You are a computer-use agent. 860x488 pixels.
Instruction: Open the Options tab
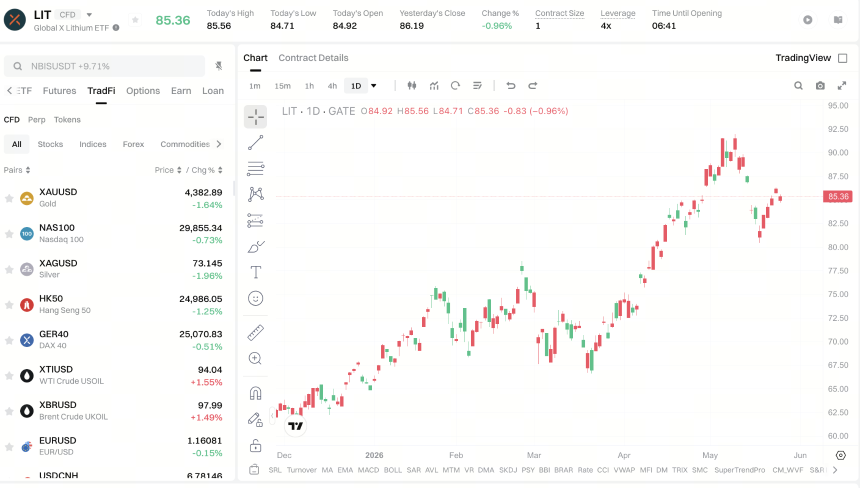point(143,90)
